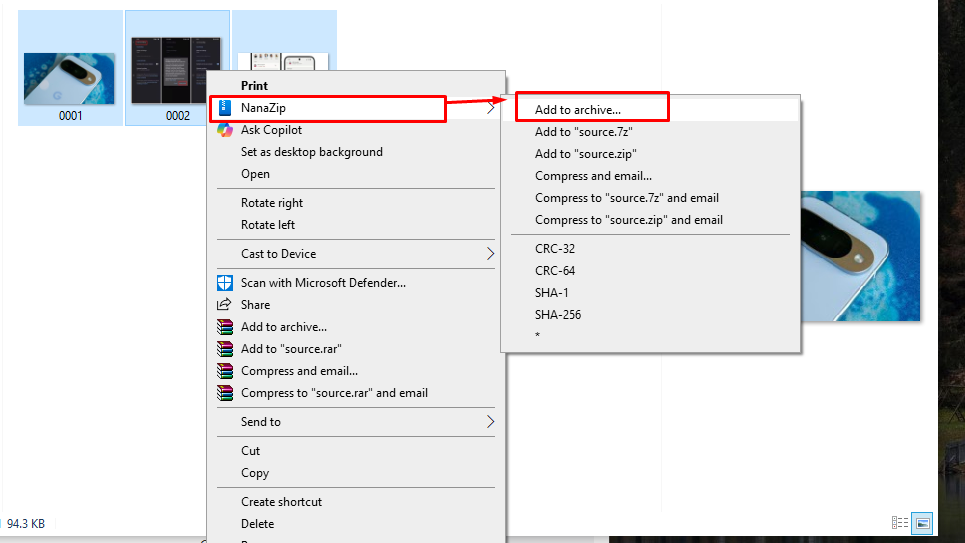Viewport: 965px width, 543px height.
Task: Click WinRAR icon beside Compress and email
Action: coord(225,371)
